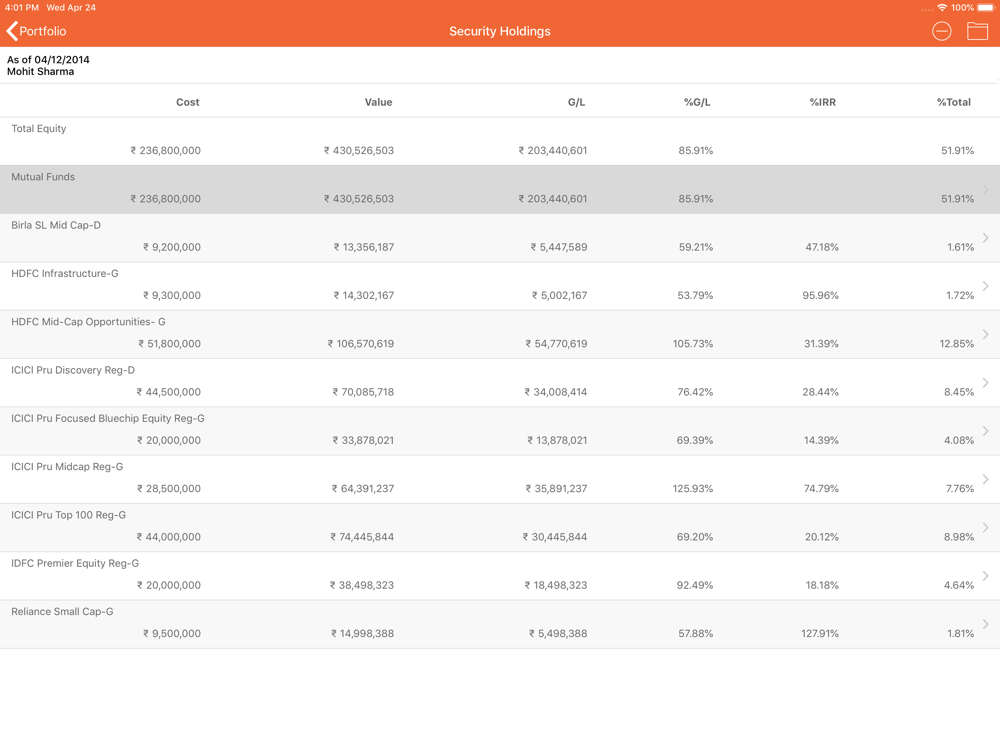Select the Value column header
This screenshot has height=750, width=1000.
(x=378, y=102)
